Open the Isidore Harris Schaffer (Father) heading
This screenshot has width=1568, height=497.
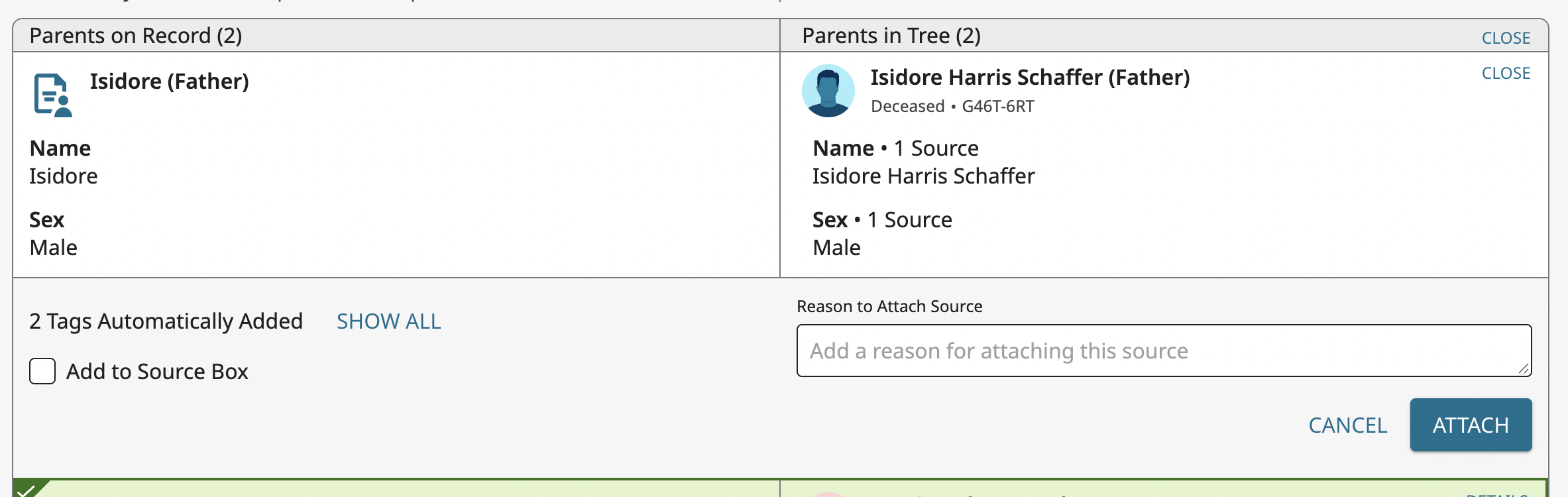1030,78
